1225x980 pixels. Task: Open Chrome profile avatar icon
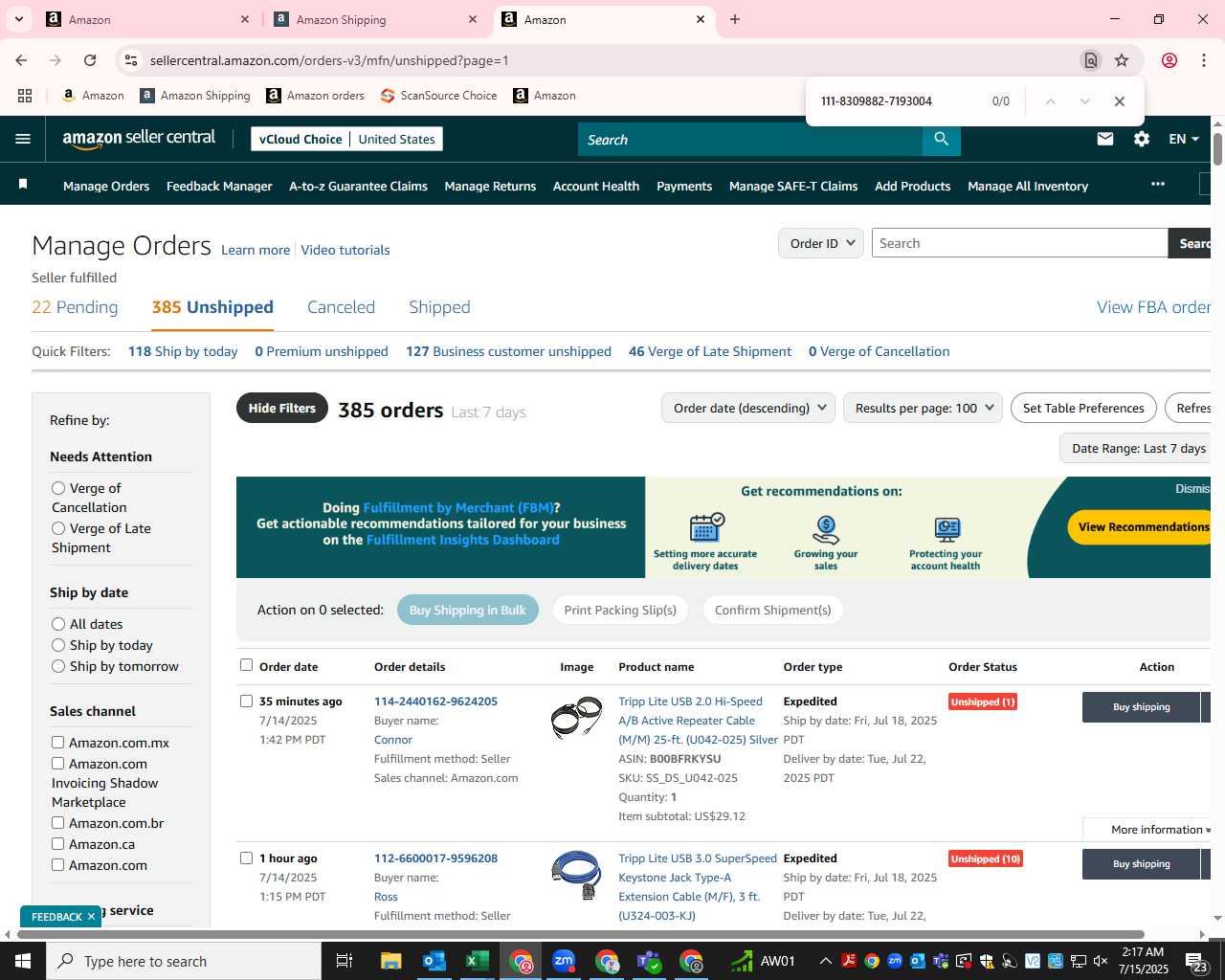click(1169, 60)
